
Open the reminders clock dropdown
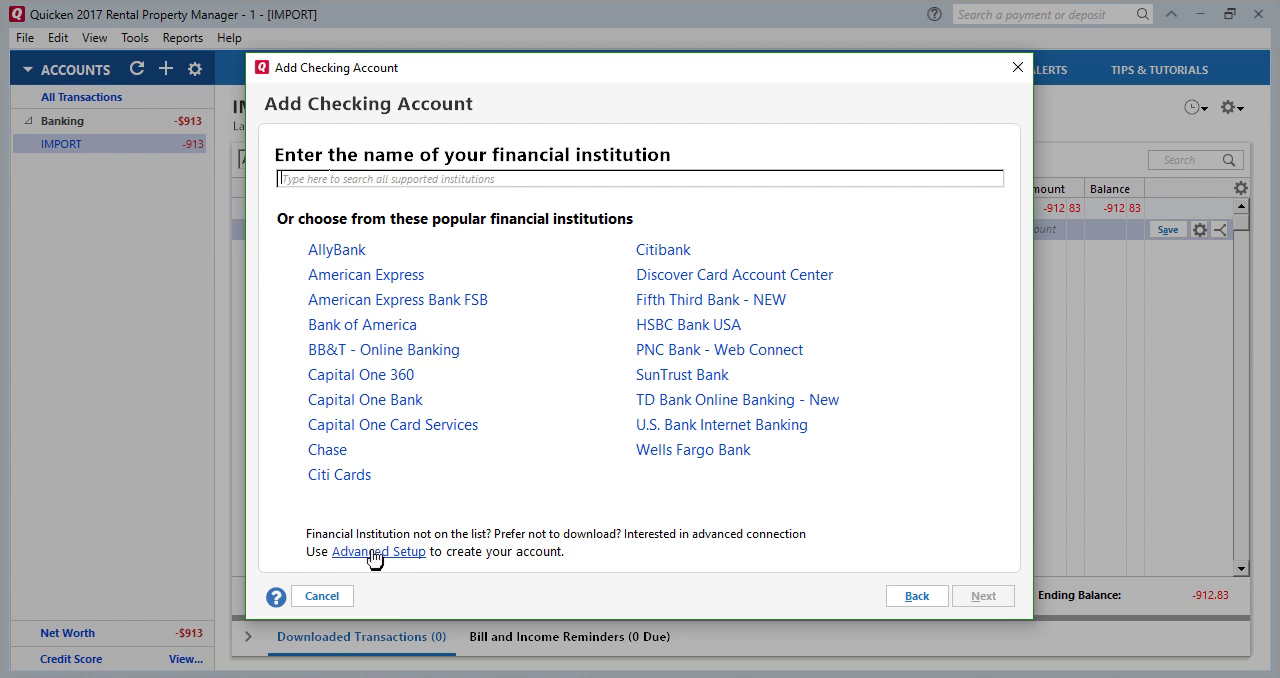tap(1196, 108)
